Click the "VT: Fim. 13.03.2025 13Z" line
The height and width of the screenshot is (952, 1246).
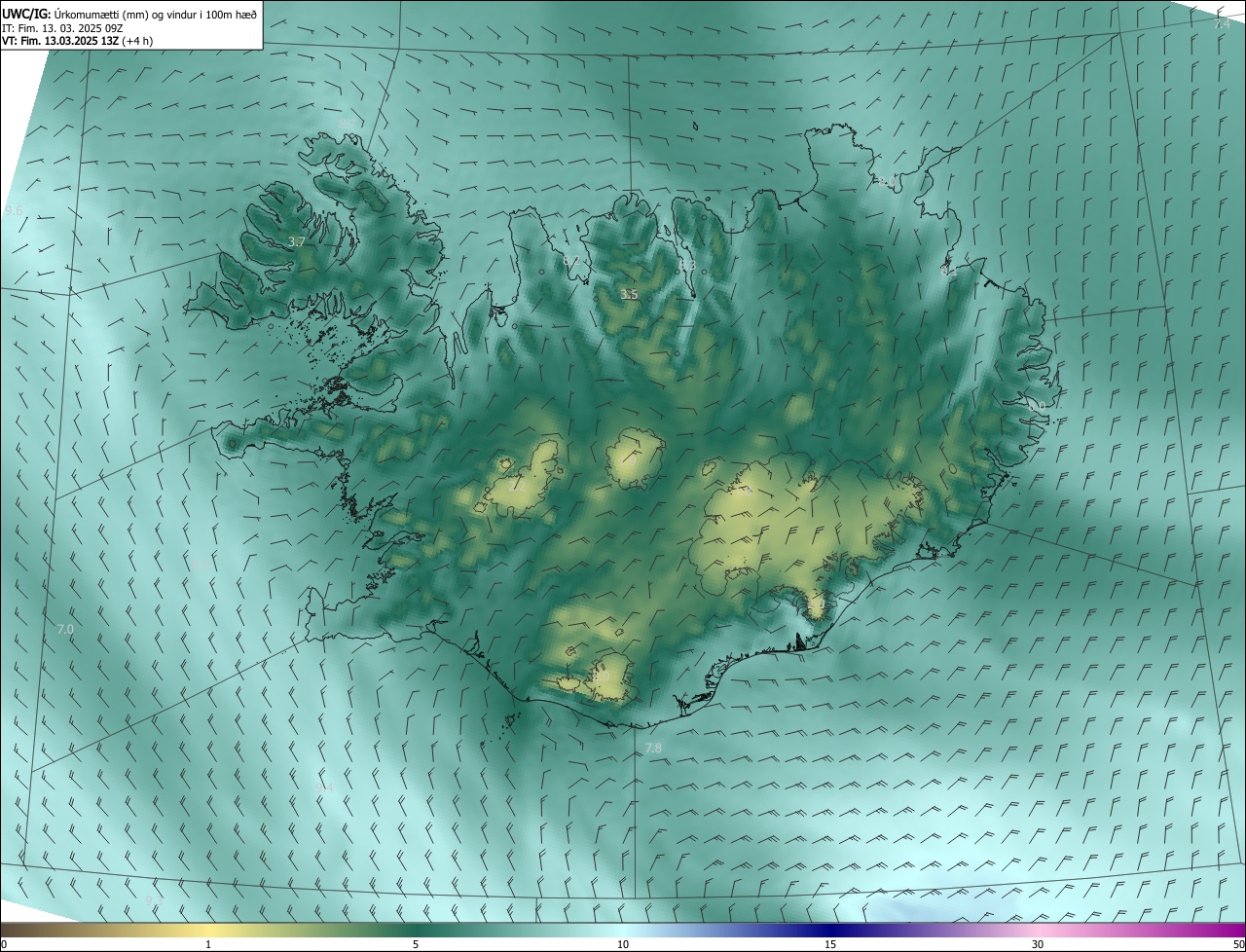point(60,41)
